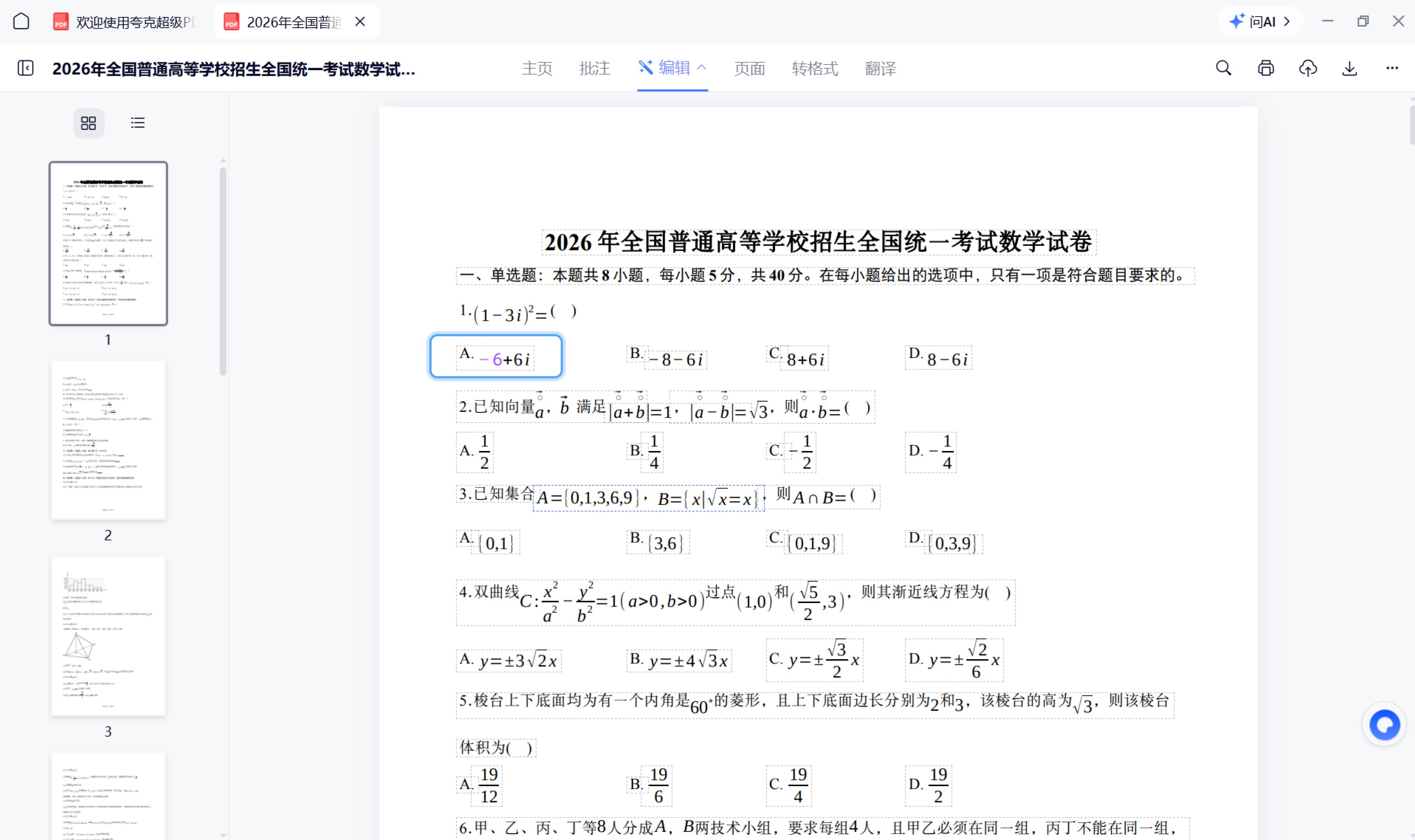Viewport: 1415px width, 840px height.
Task: Open the 页面 menu tab
Action: tap(749, 68)
